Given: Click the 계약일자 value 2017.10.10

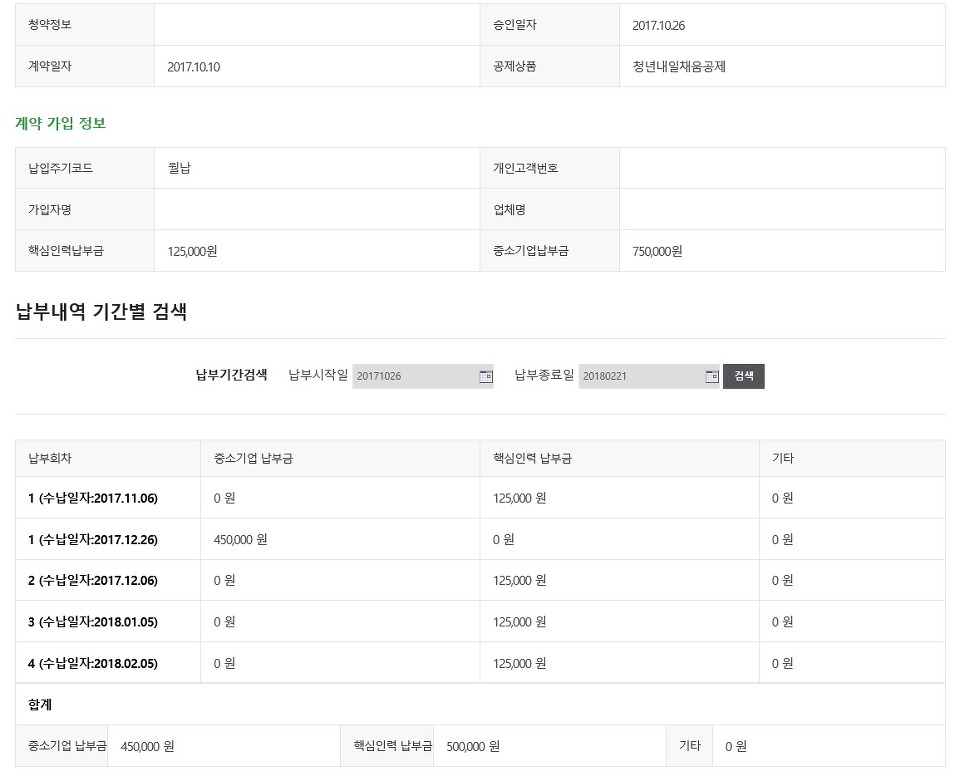Looking at the screenshot, I should click(193, 67).
